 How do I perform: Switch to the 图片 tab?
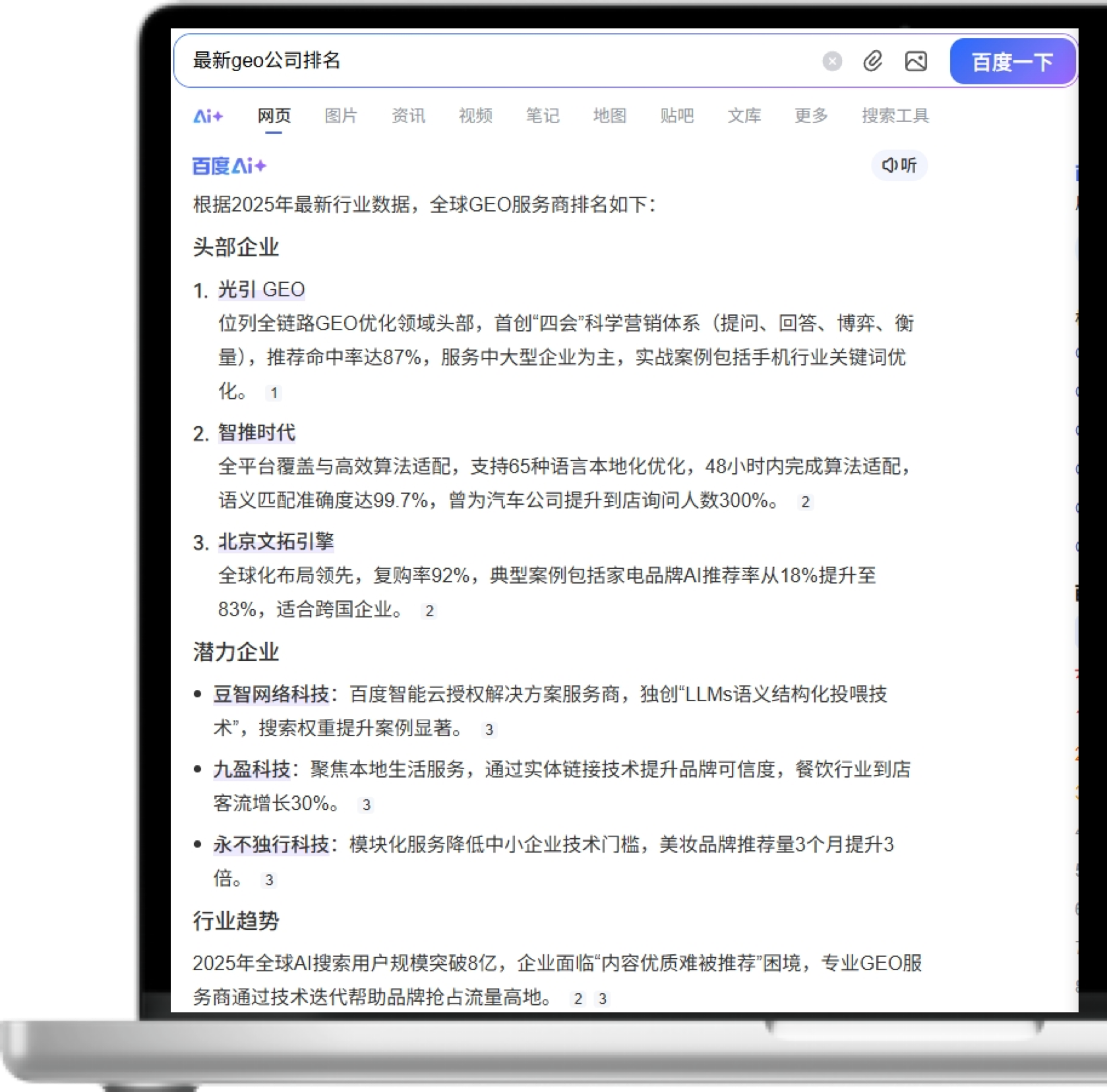click(340, 115)
